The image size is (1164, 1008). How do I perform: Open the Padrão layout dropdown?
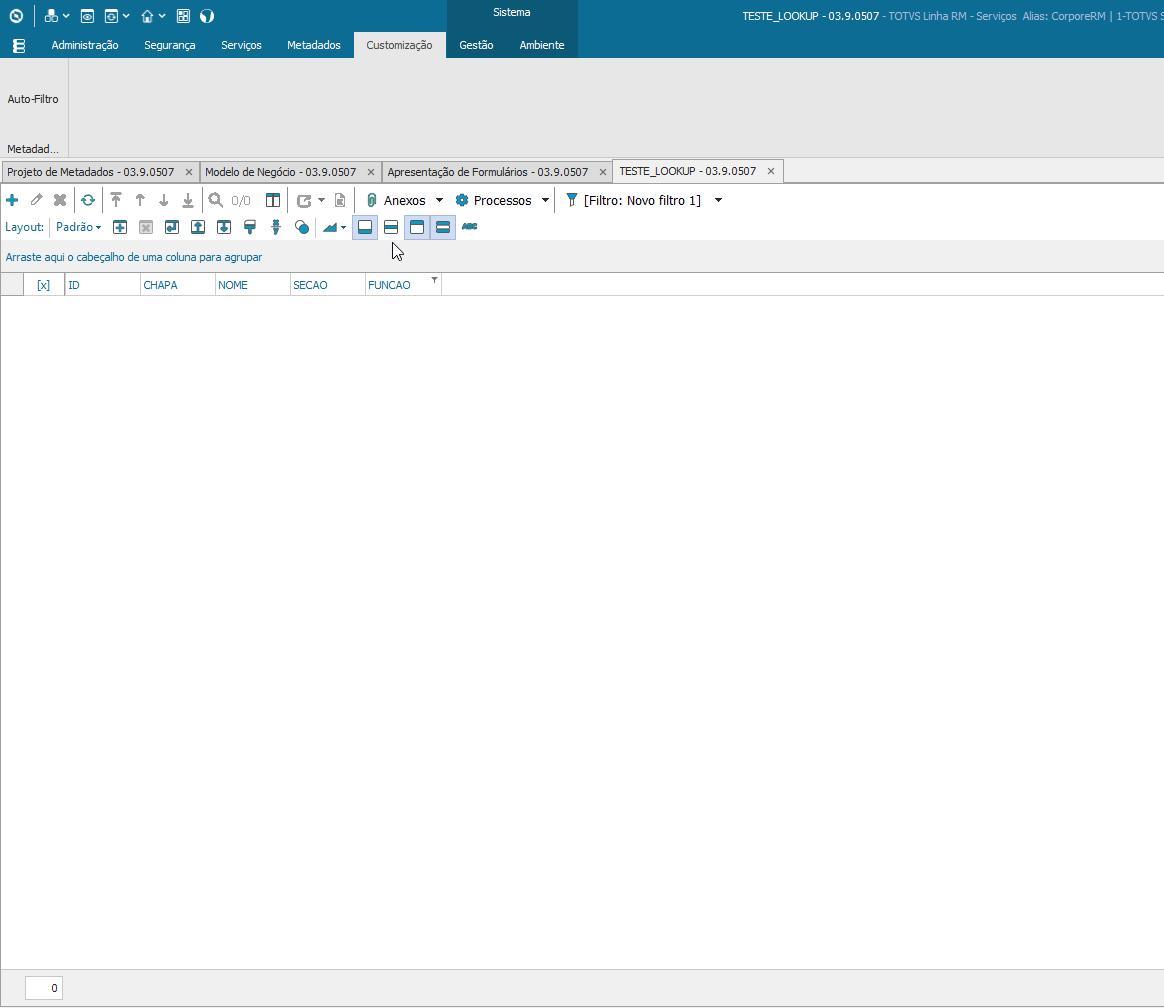[x=78, y=227]
